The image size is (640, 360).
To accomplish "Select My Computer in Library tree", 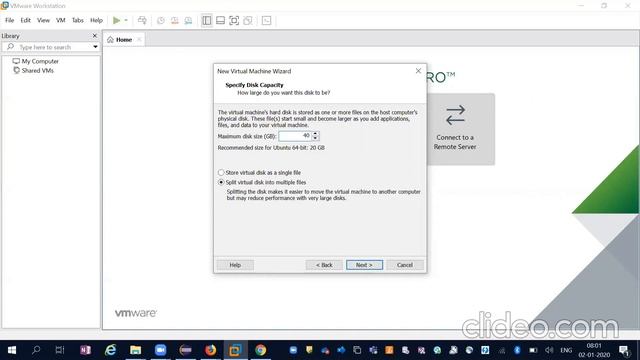I will tap(36, 61).
